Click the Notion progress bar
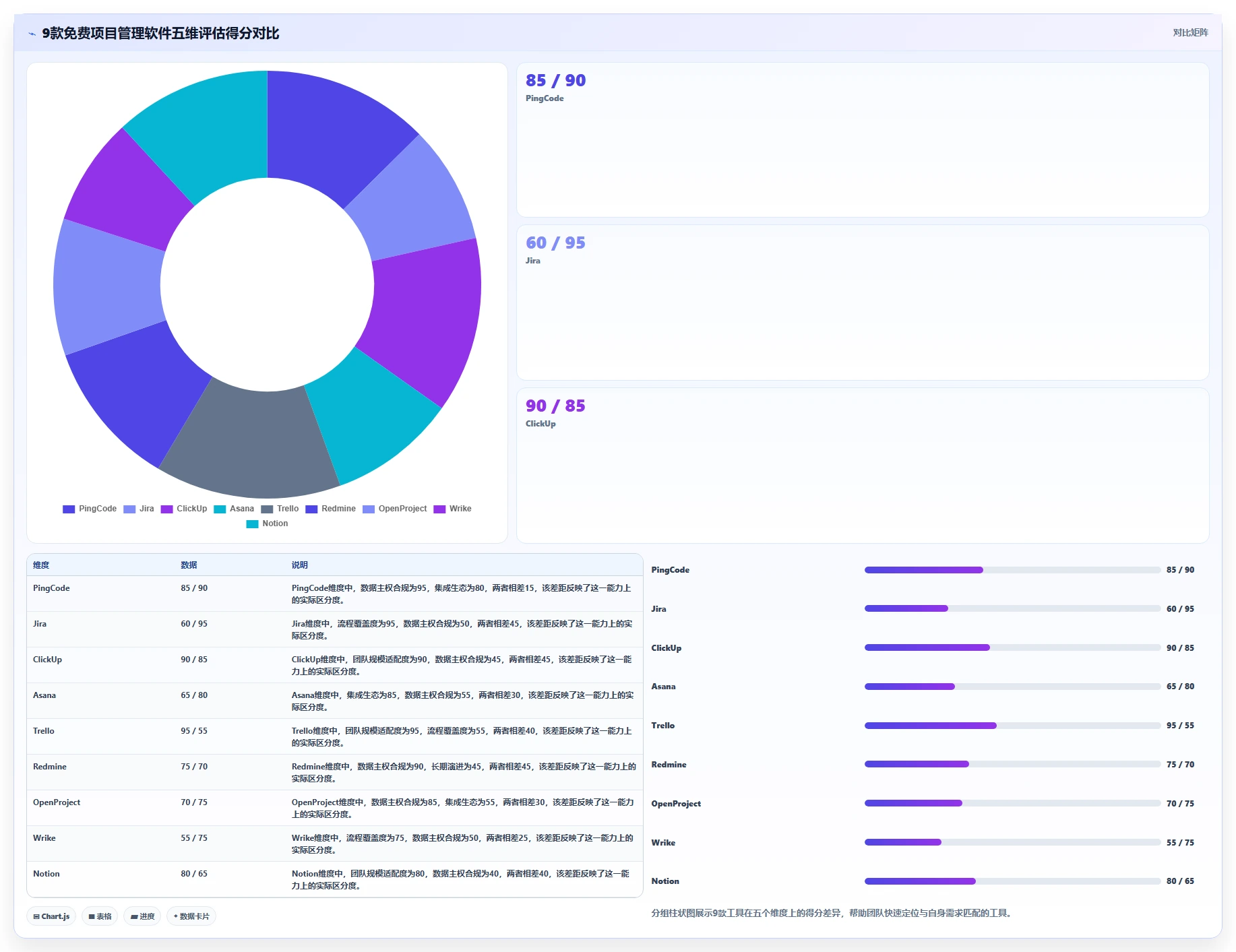This screenshot has height=952, width=1236. [x=1012, y=881]
